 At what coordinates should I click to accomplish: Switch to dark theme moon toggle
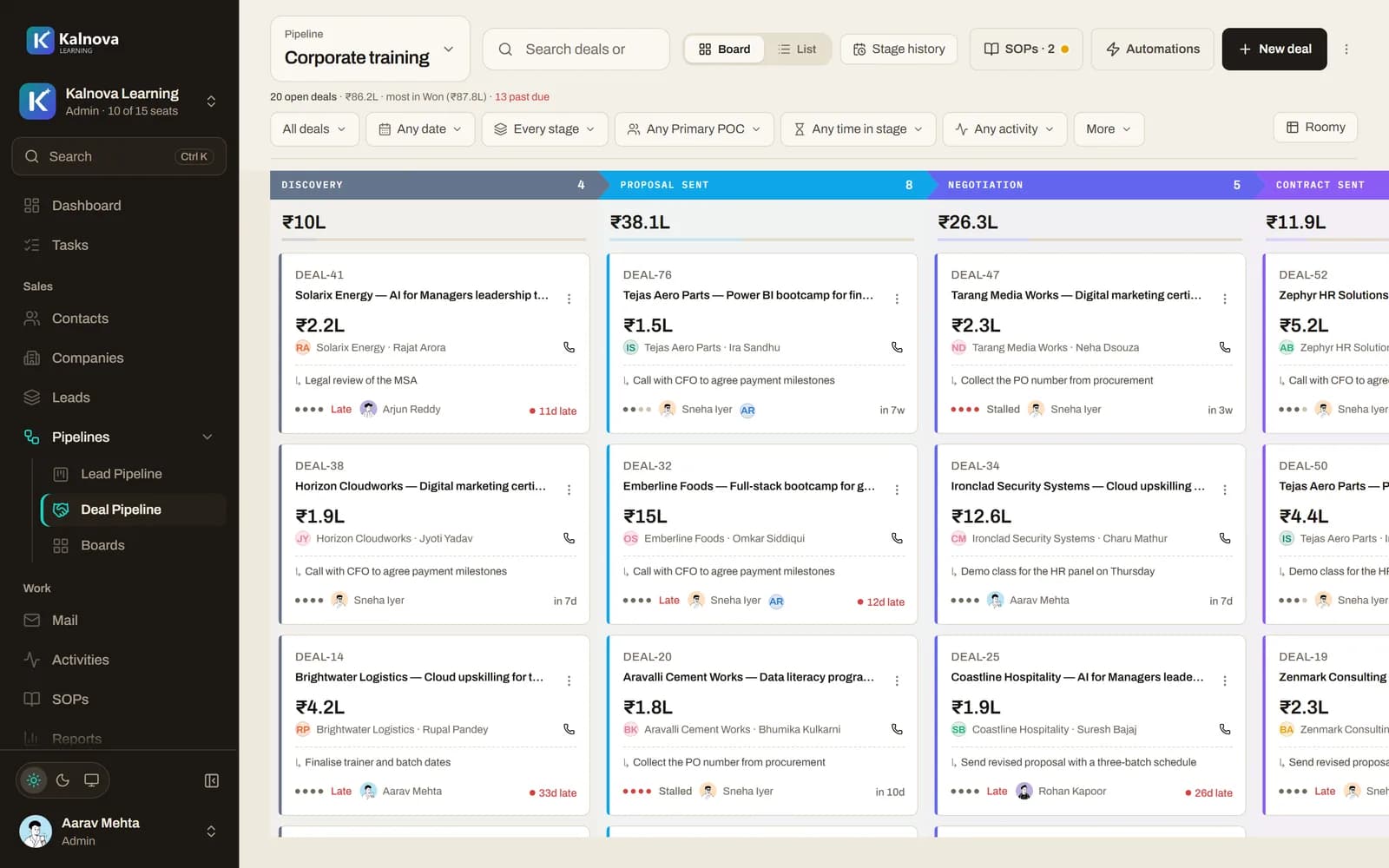pyautogui.click(x=63, y=780)
